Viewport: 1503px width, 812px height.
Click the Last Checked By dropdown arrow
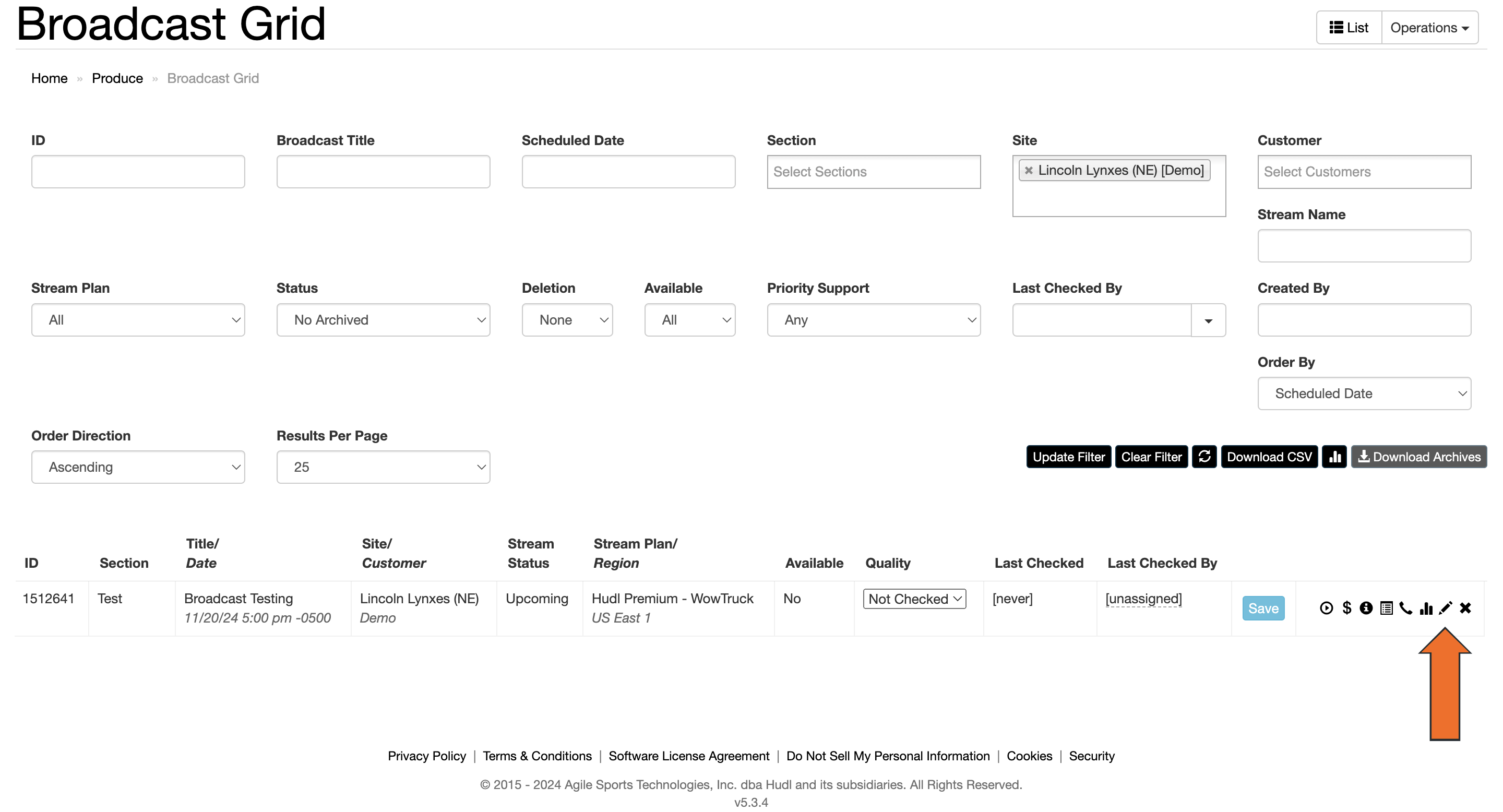point(1208,320)
